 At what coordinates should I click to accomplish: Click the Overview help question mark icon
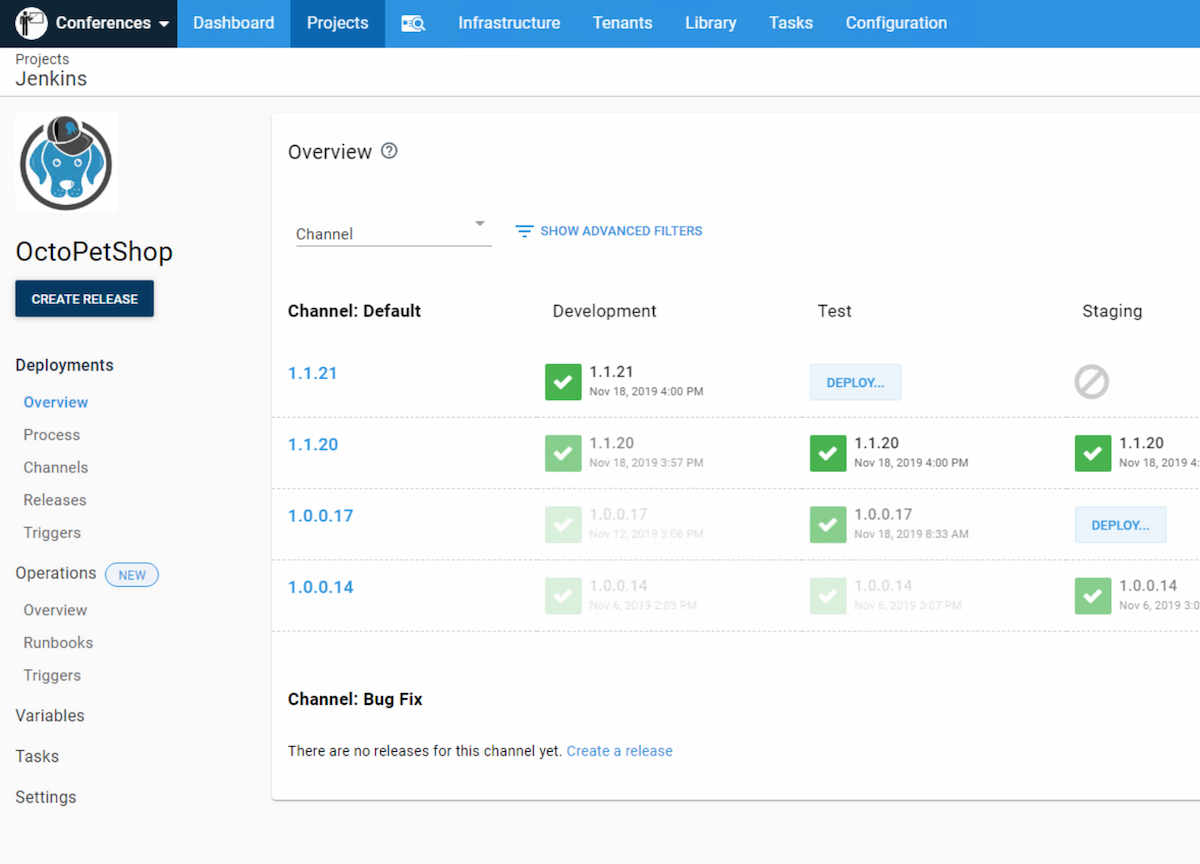(x=390, y=151)
